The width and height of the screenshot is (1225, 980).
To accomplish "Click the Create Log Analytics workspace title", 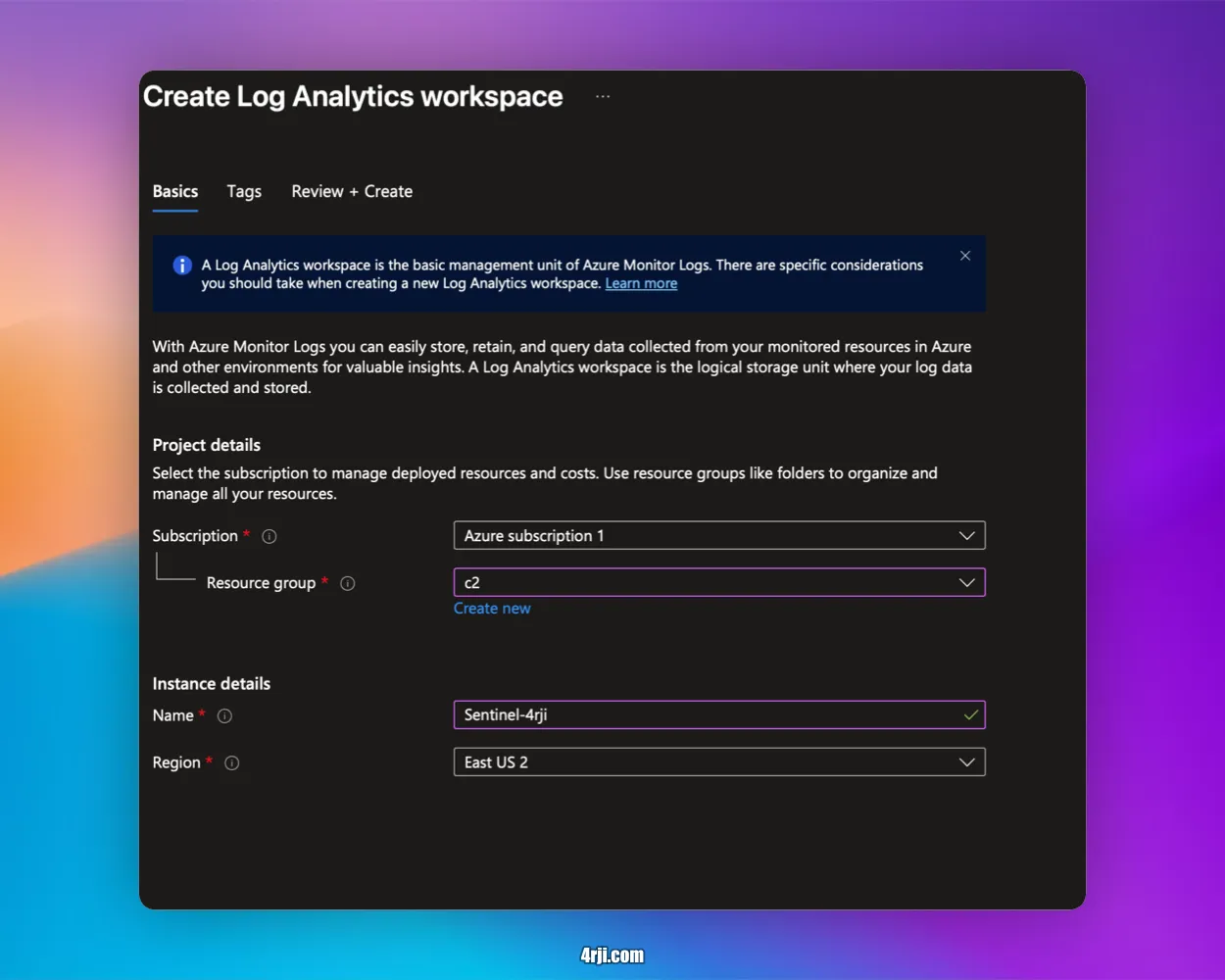I will [x=353, y=97].
